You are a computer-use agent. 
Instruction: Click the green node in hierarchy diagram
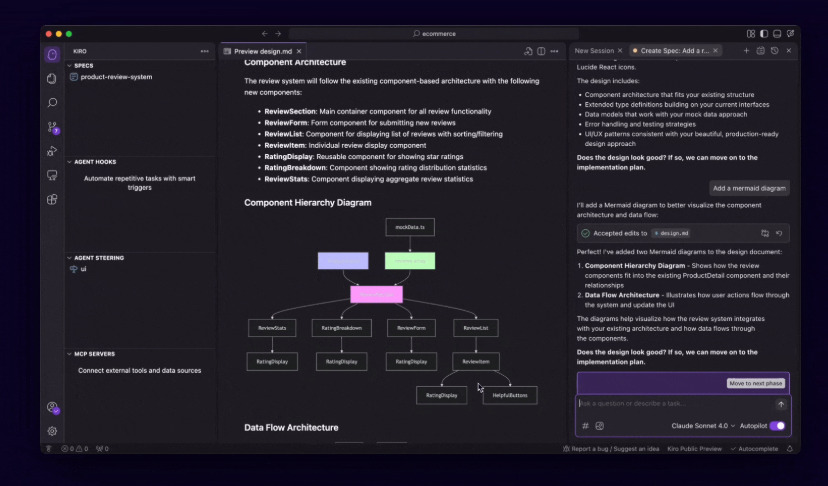[410, 260]
